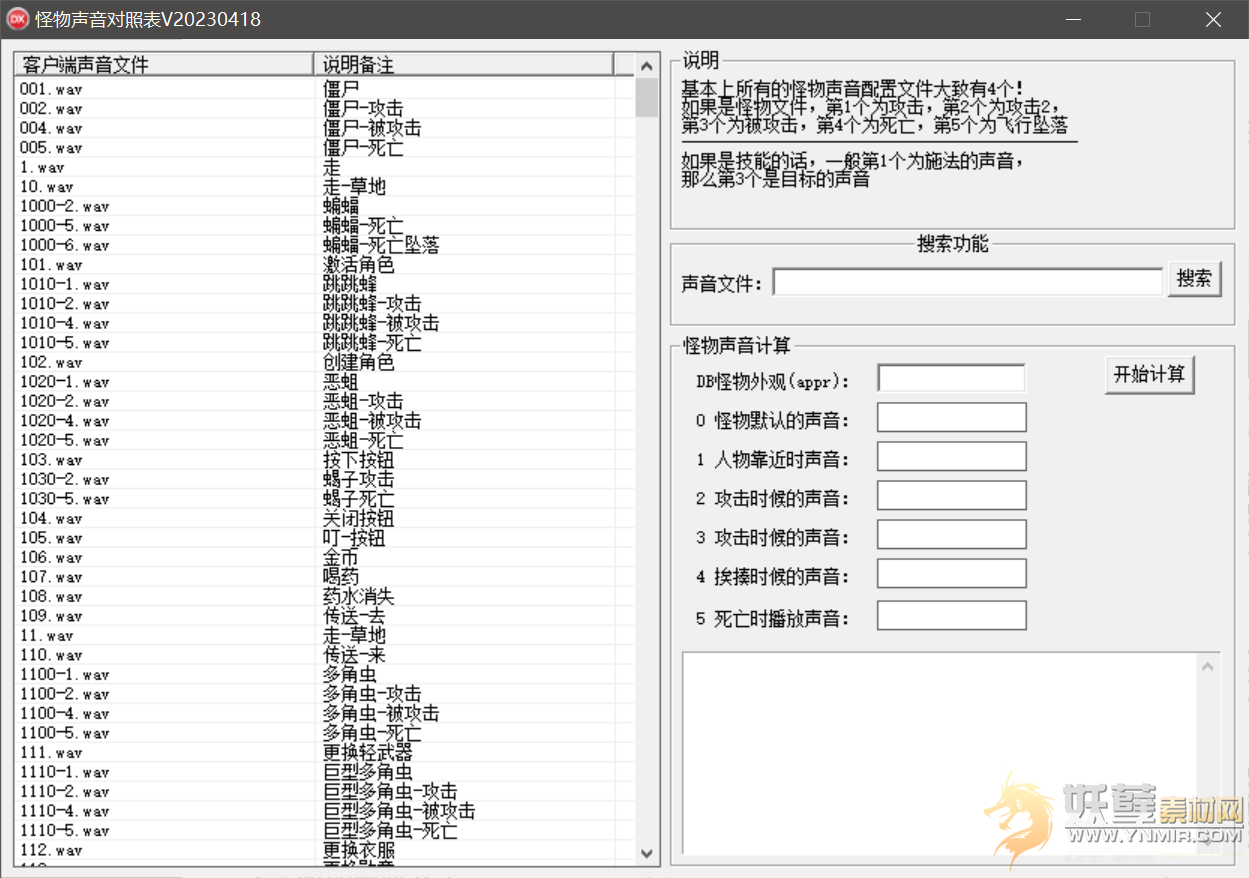Click the 2 攻击时候的声音 field

[x=952, y=495]
